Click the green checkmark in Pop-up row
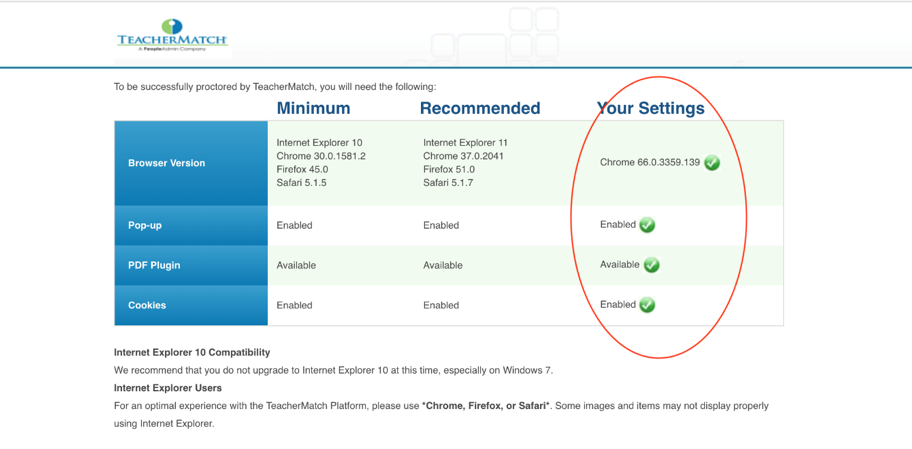The width and height of the screenshot is (912, 449). 647,225
